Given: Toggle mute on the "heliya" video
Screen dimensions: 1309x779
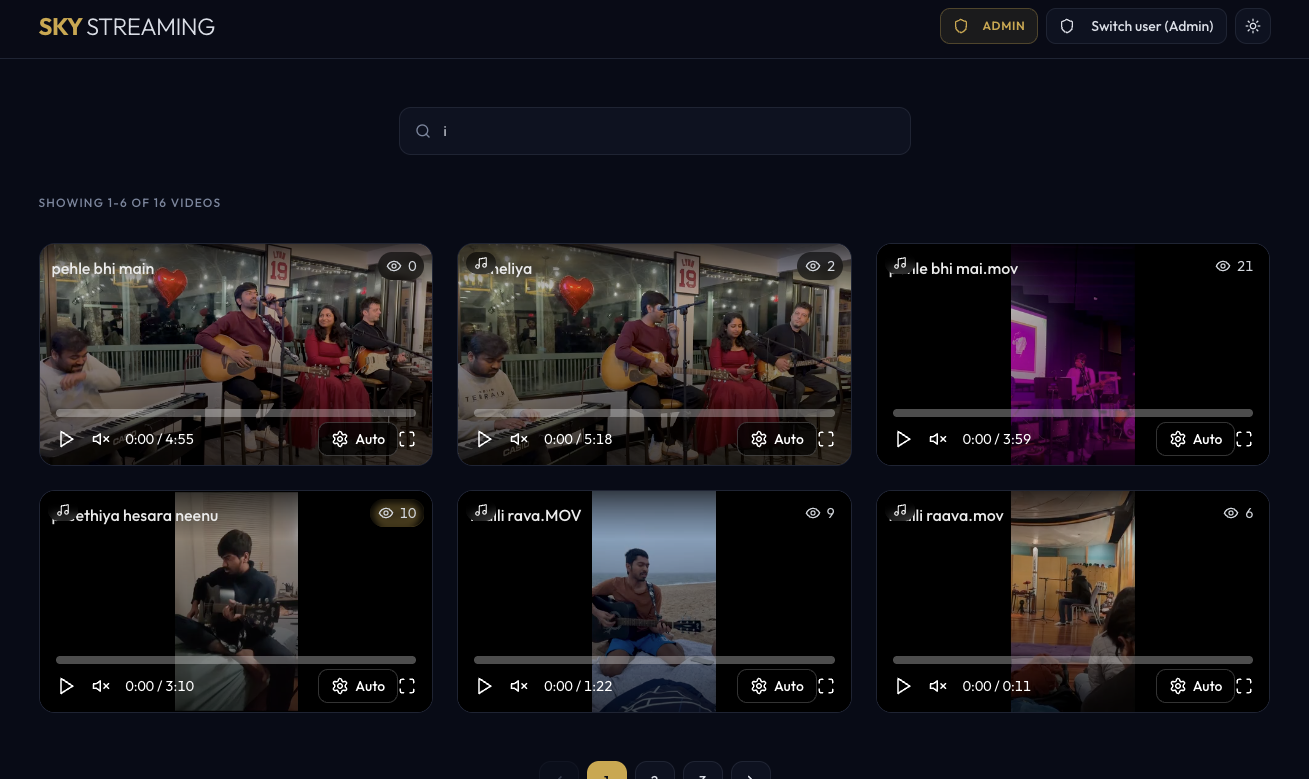Looking at the screenshot, I should tap(519, 439).
